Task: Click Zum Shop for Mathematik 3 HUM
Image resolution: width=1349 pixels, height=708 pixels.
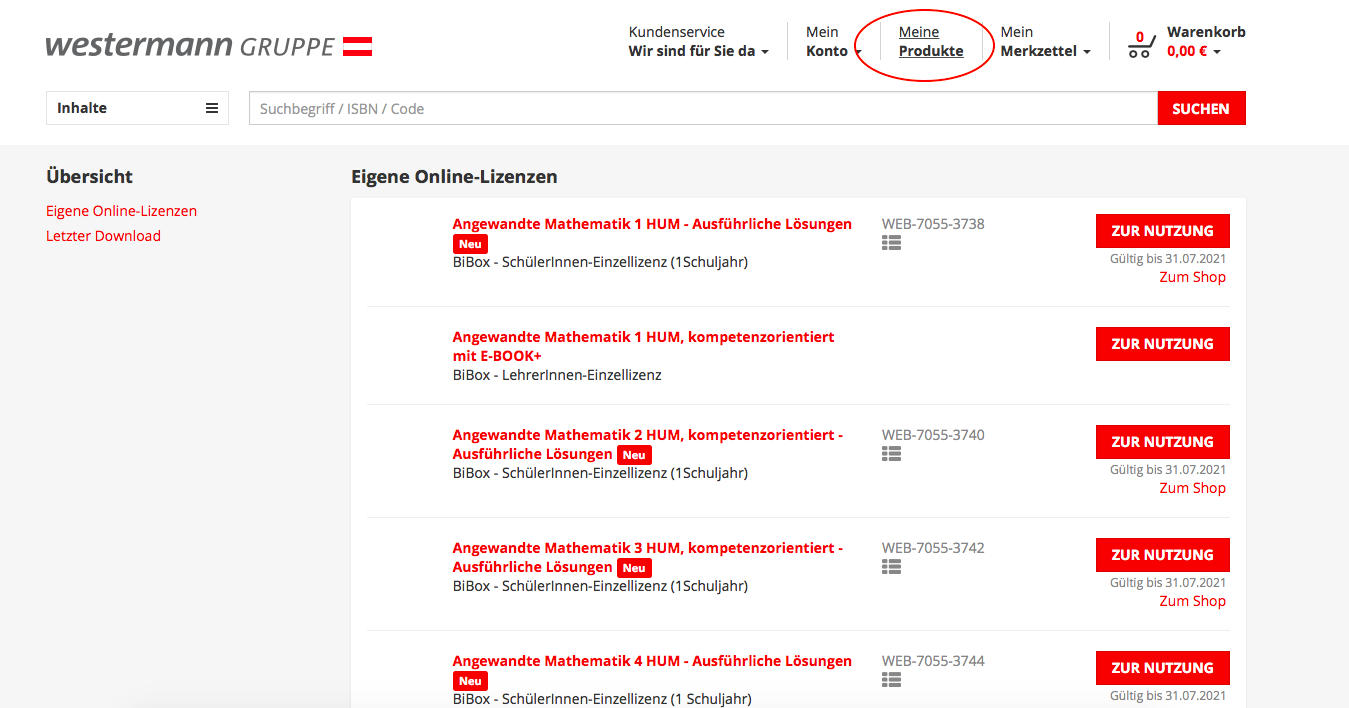Action: pos(1192,601)
